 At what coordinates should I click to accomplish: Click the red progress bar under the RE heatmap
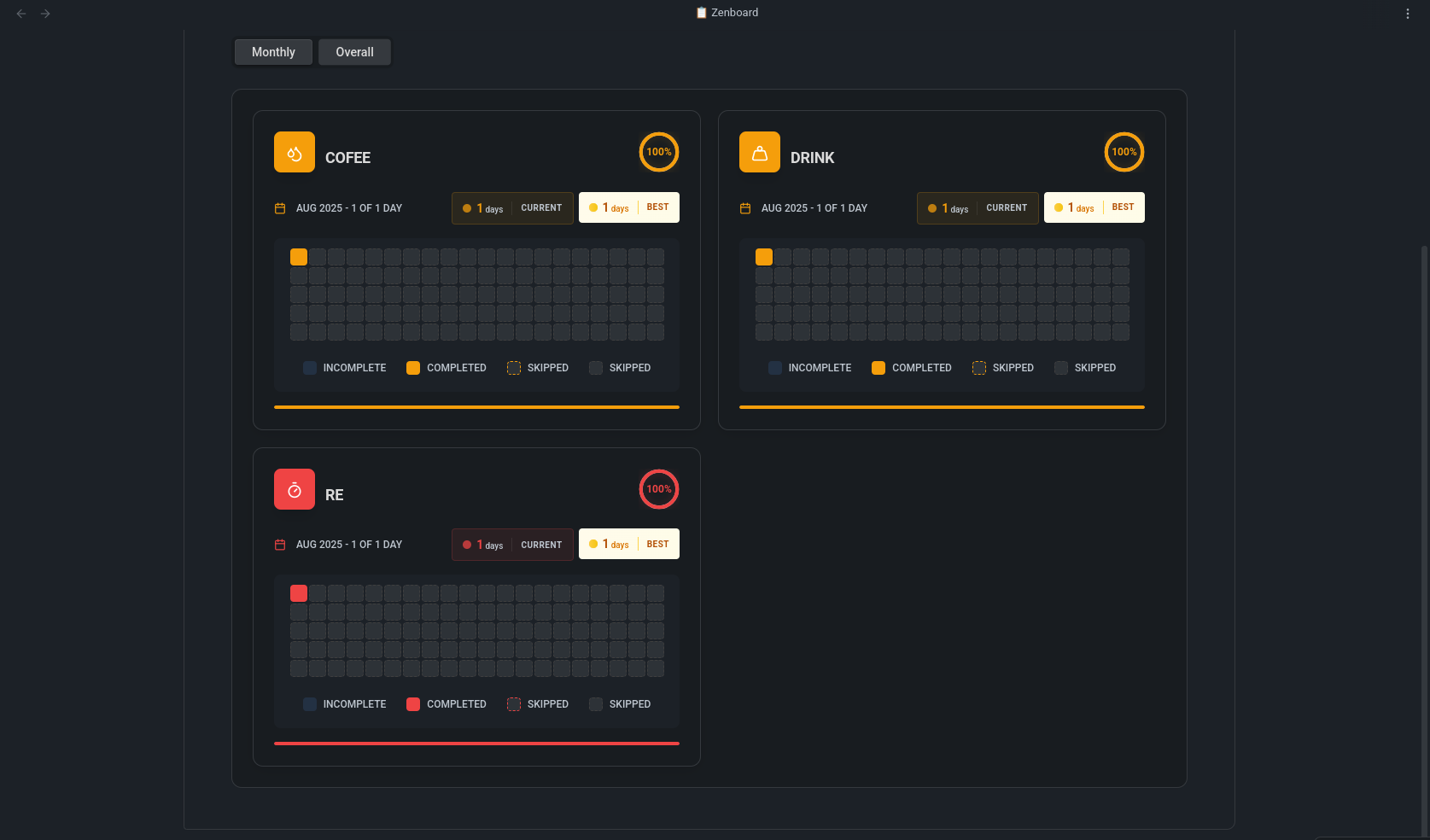tap(476, 744)
